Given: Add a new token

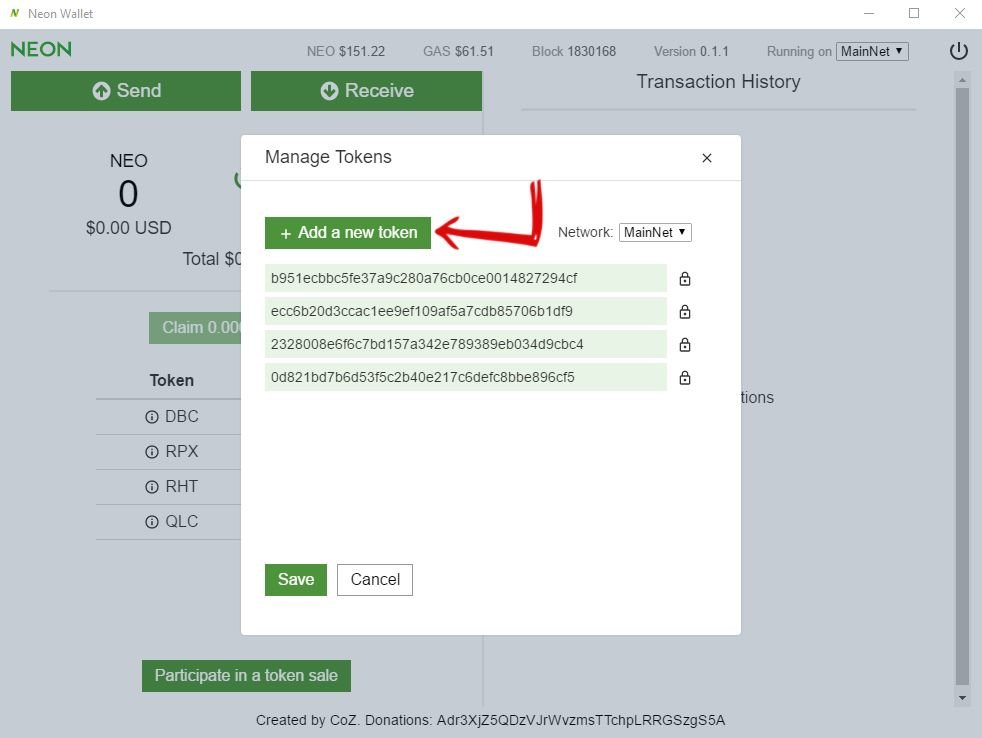Looking at the screenshot, I should tap(348, 233).
